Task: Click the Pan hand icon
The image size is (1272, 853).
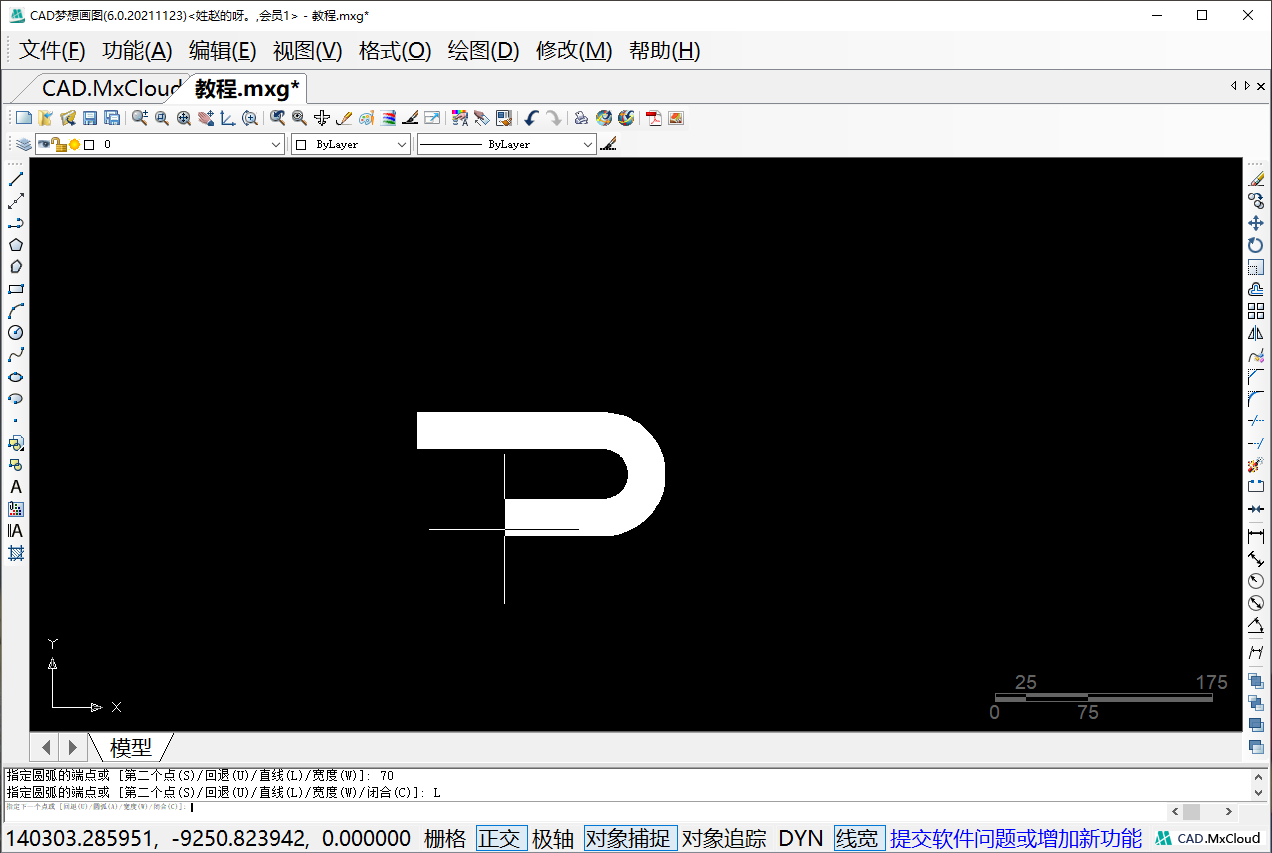Action: coord(206,118)
